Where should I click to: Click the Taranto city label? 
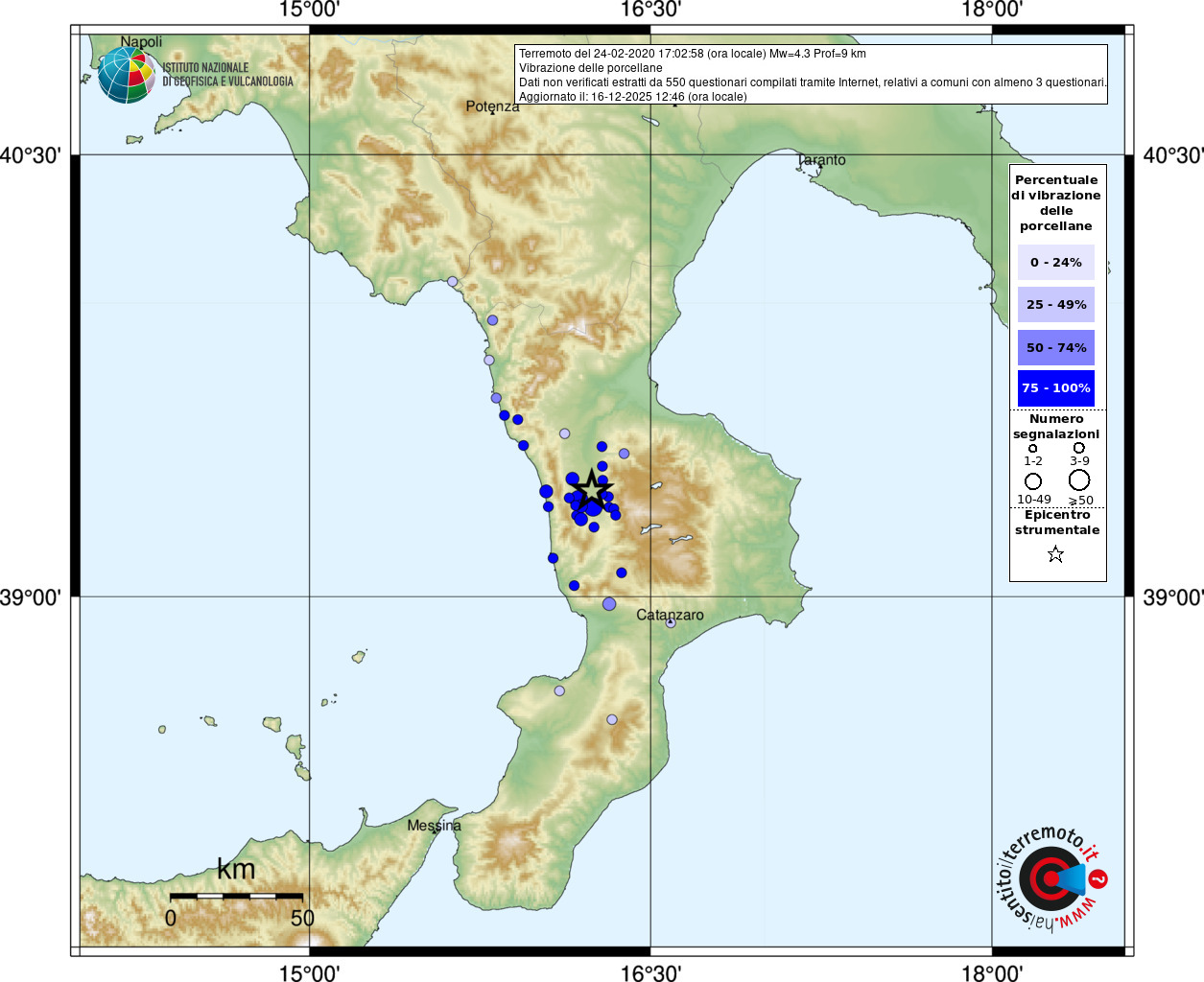coord(821,160)
